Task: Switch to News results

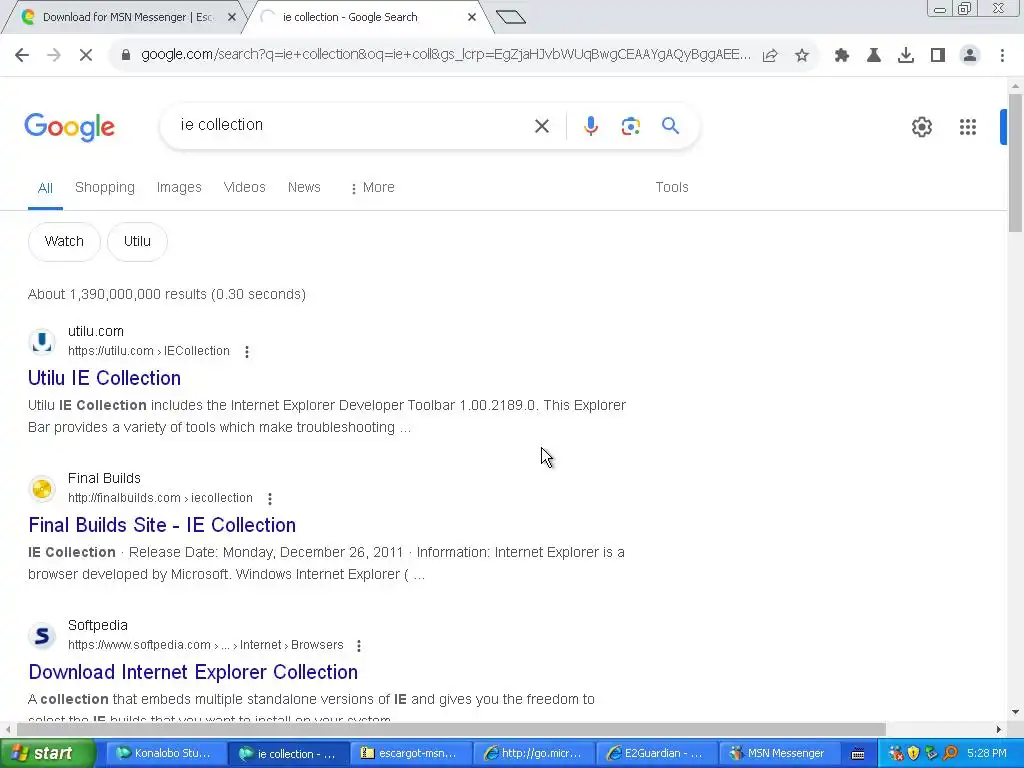Action: click(304, 187)
